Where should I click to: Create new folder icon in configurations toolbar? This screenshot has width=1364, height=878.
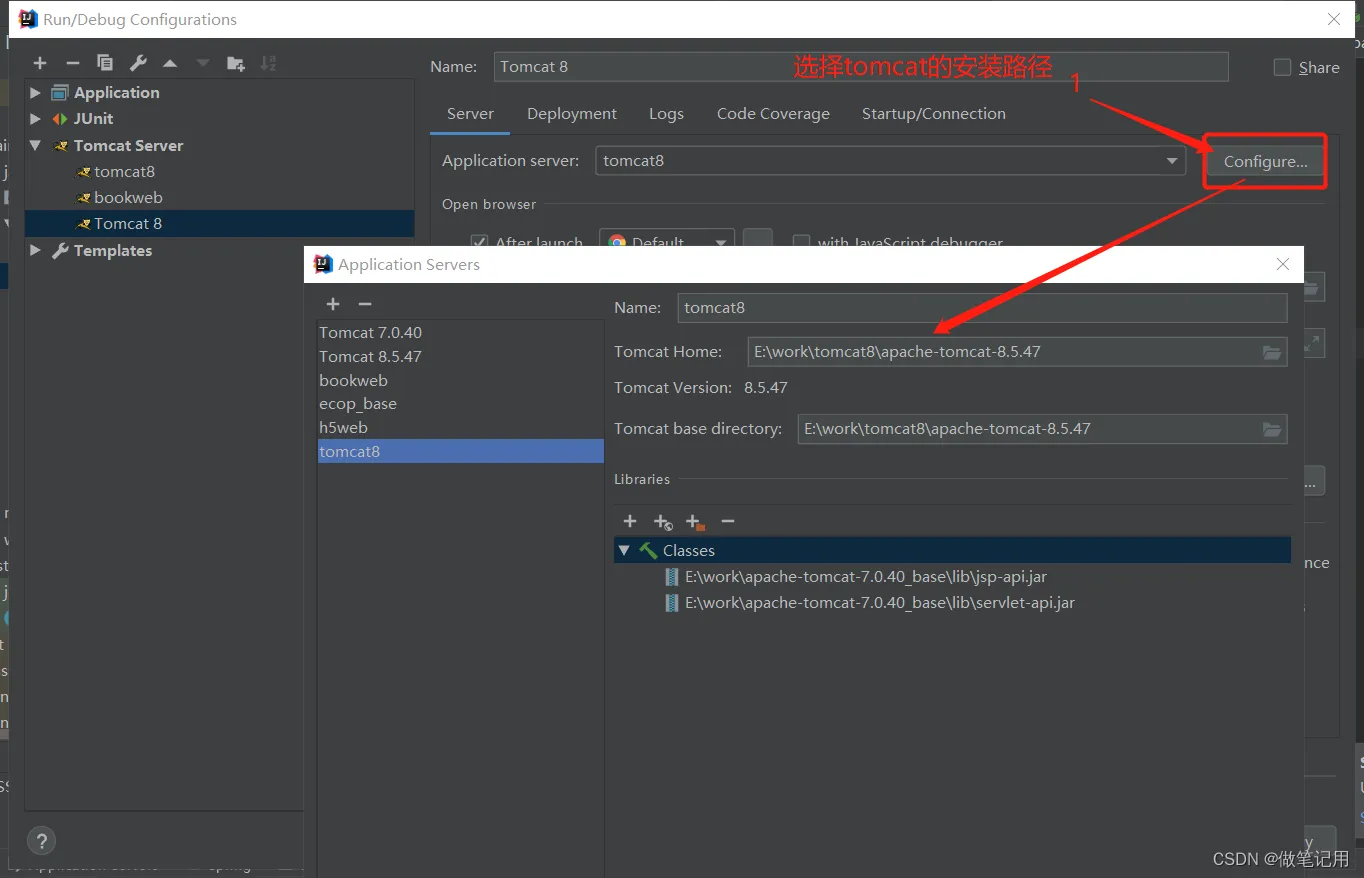(236, 63)
